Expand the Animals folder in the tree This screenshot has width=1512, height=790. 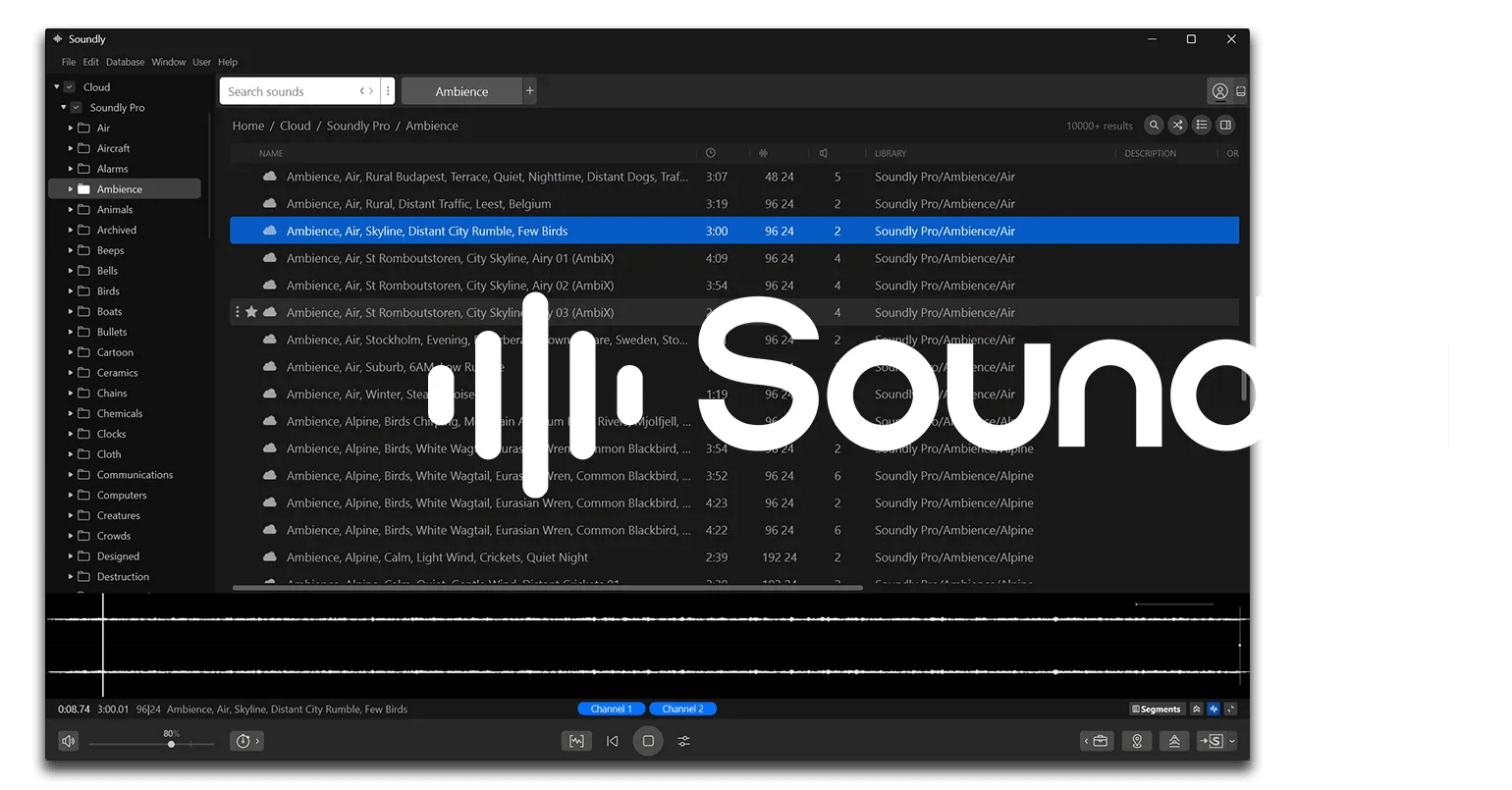pos(71,209)
